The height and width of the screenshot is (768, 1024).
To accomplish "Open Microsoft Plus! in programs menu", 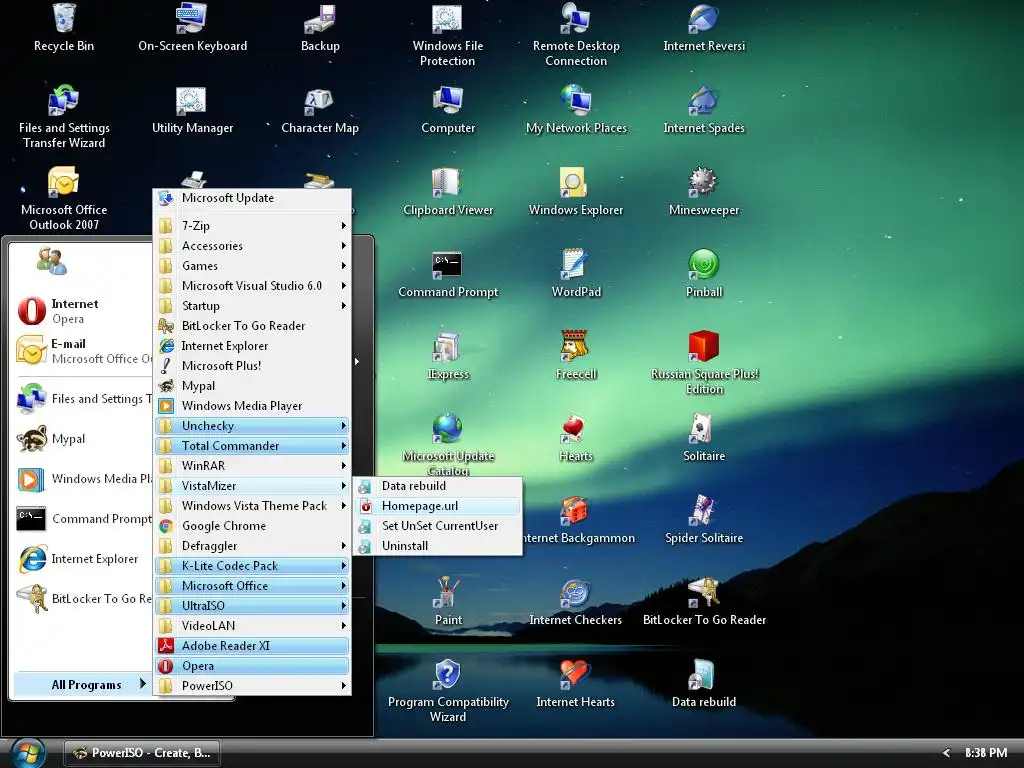I will [252, 366].
